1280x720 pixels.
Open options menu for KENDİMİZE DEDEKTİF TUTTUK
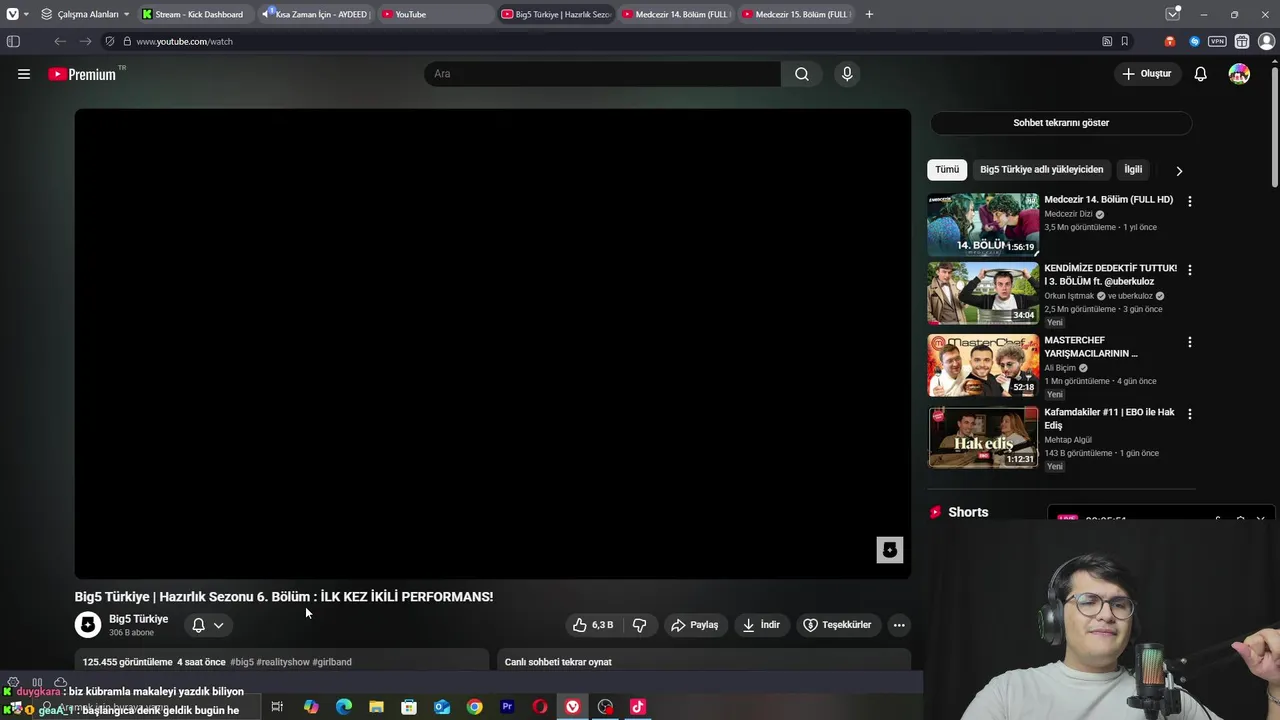1189,270
